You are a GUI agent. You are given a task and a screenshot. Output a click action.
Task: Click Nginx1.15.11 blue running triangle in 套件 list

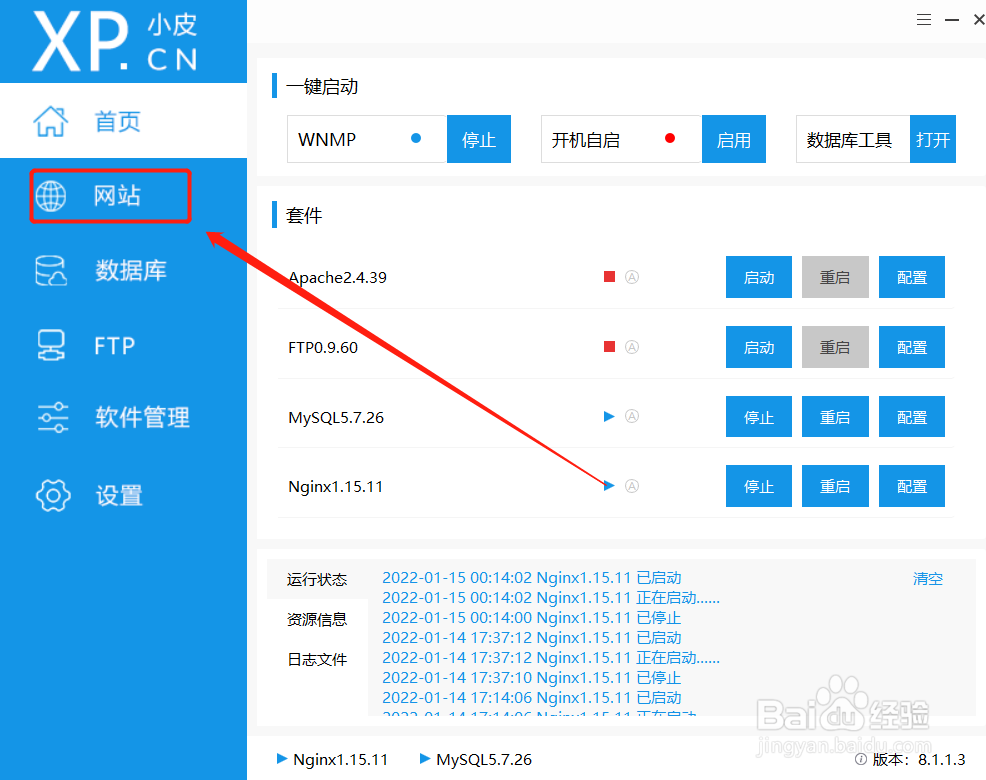[609, 486]
